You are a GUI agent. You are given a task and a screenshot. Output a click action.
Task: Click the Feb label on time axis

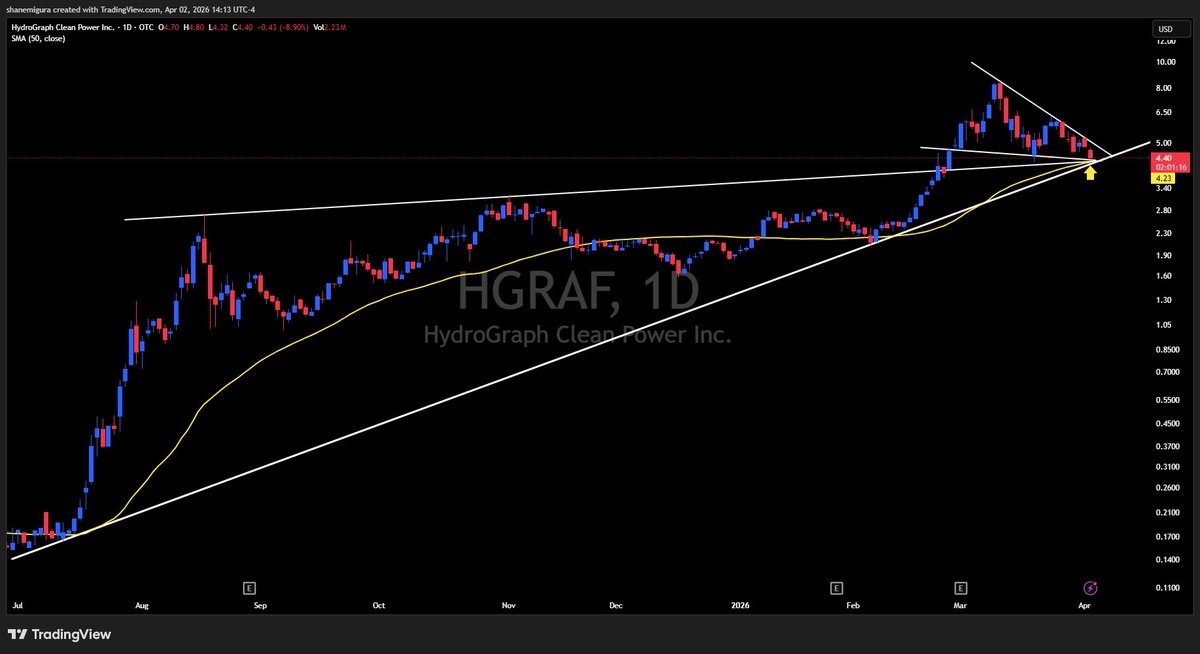(853, 606)
